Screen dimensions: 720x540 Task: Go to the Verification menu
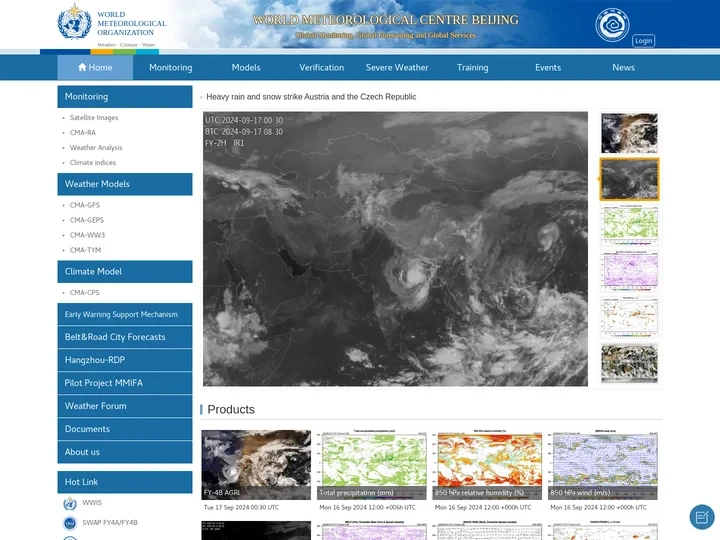[321, 68]
